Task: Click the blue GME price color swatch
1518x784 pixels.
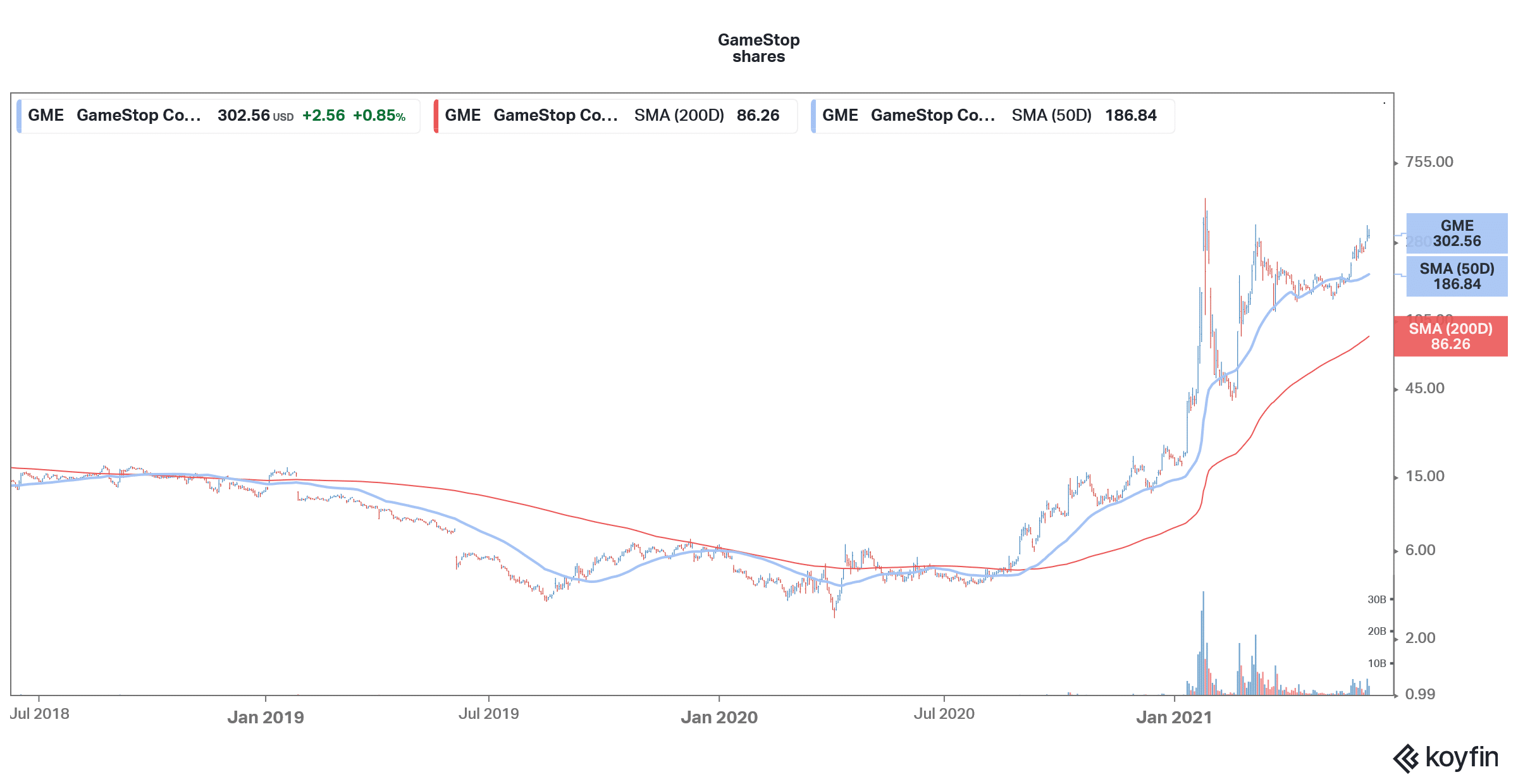Action: coord(19,116)
